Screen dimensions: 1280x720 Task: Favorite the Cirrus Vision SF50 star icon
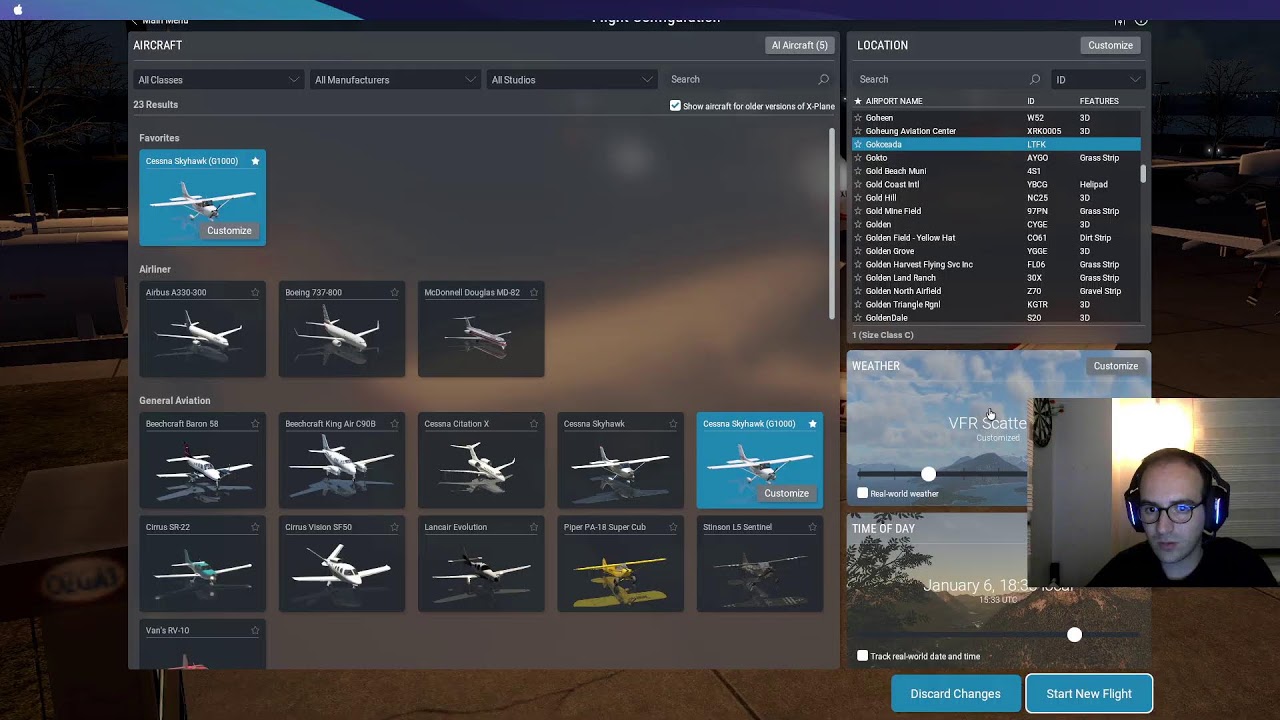tap(394, 527)
